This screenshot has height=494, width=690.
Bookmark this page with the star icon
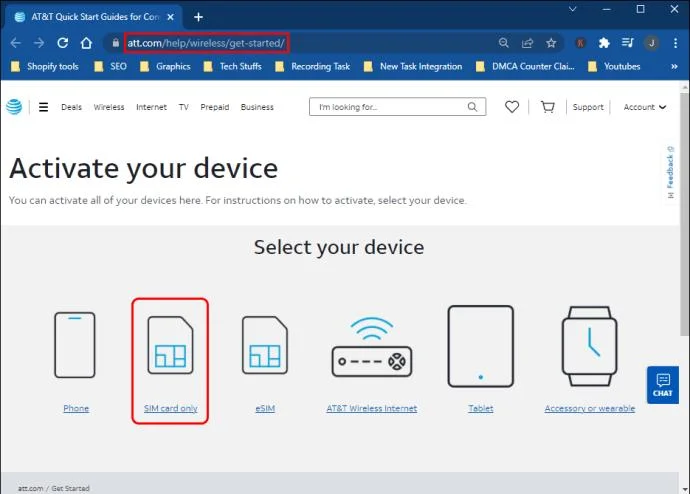click(x=551, y=43)
